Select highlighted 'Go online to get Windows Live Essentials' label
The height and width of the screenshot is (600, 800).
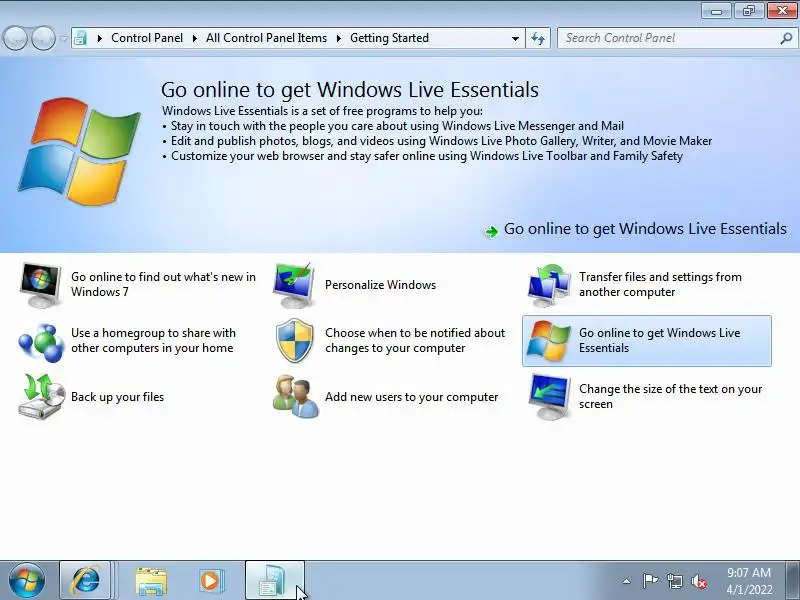coord(659,340)
